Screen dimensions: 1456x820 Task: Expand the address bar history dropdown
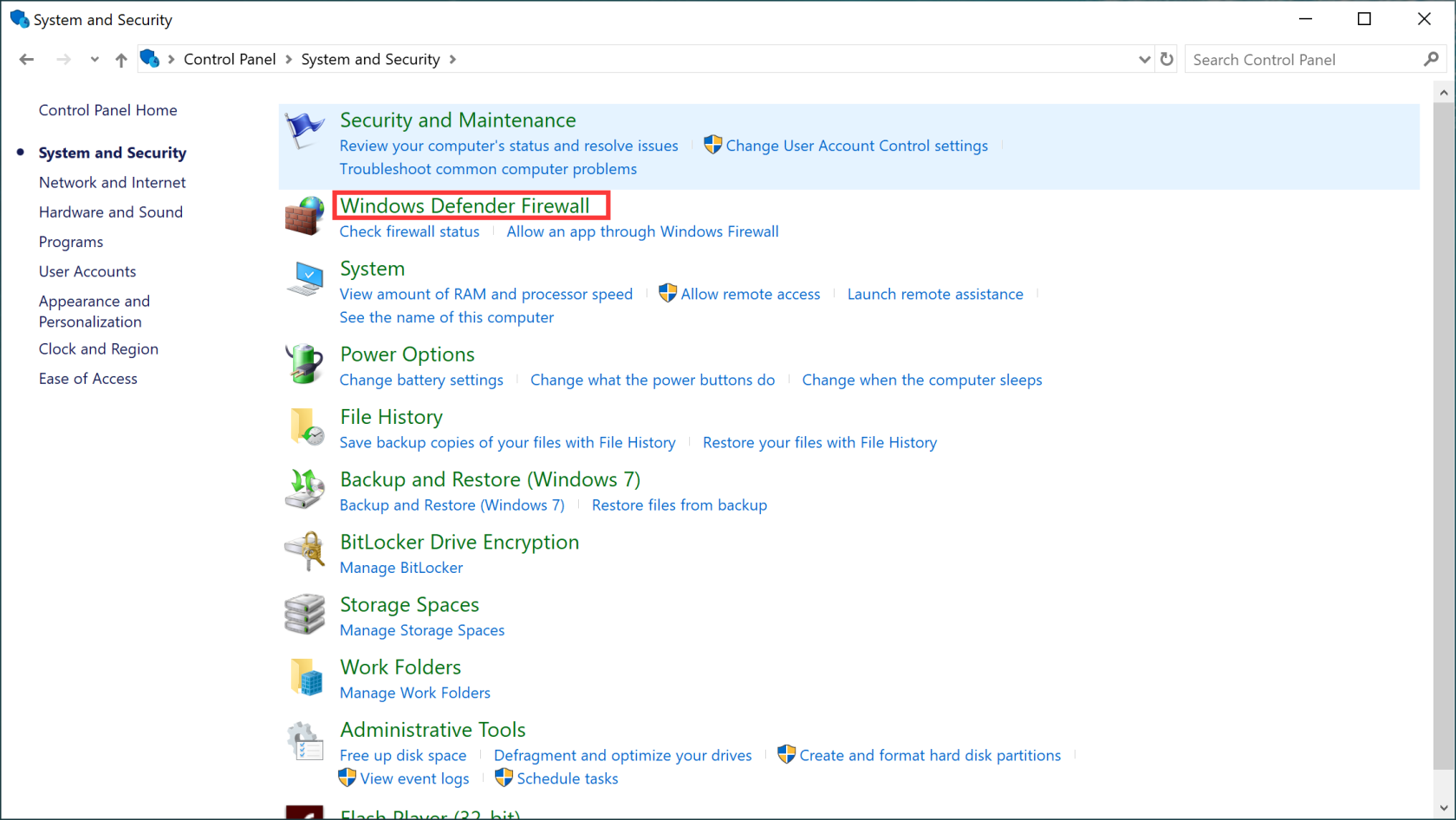[1144, 59]
